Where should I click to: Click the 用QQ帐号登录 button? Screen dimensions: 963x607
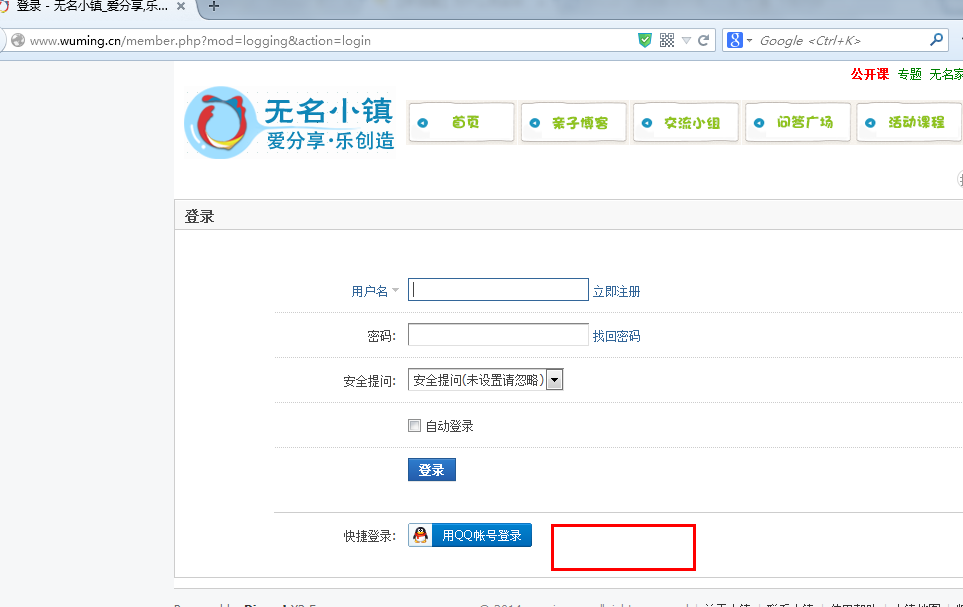pyautogui.click(x=470, y=535)
